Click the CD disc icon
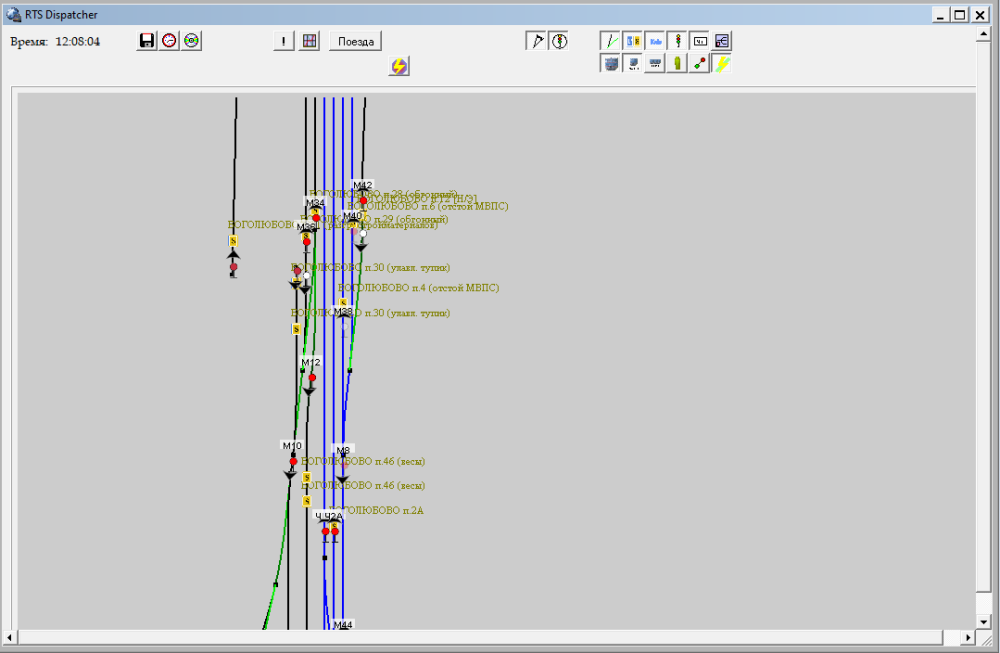This screenshot has width=1000, height=653. tap(191, 41)
